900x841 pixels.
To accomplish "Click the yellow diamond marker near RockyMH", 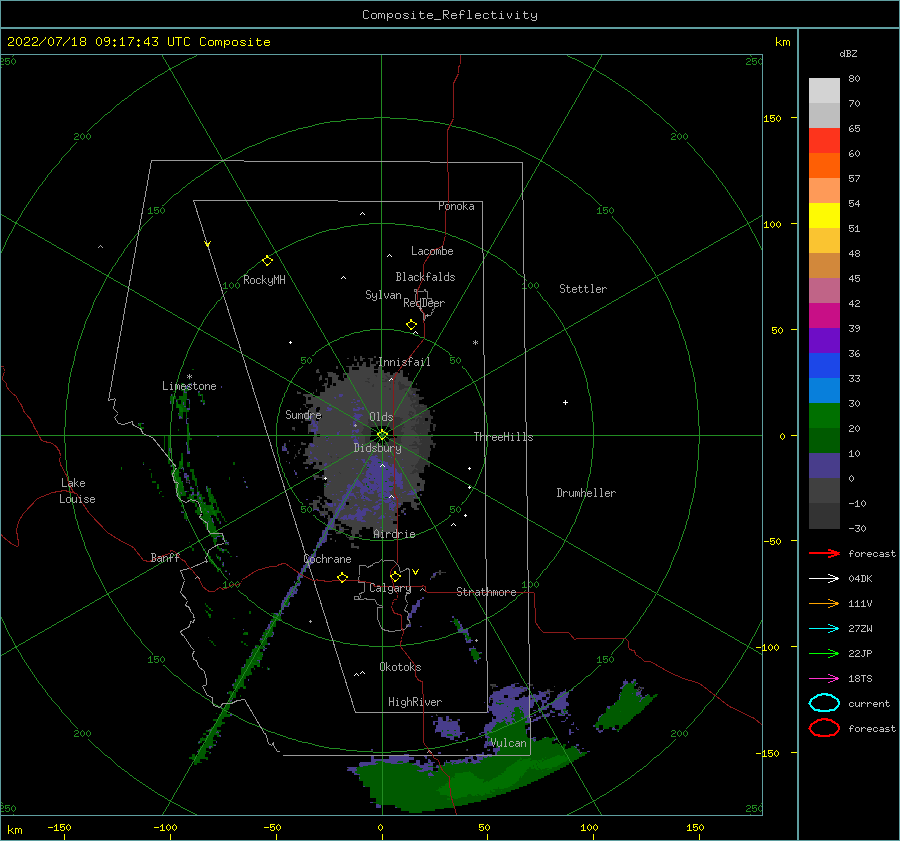I will point(267,261).
